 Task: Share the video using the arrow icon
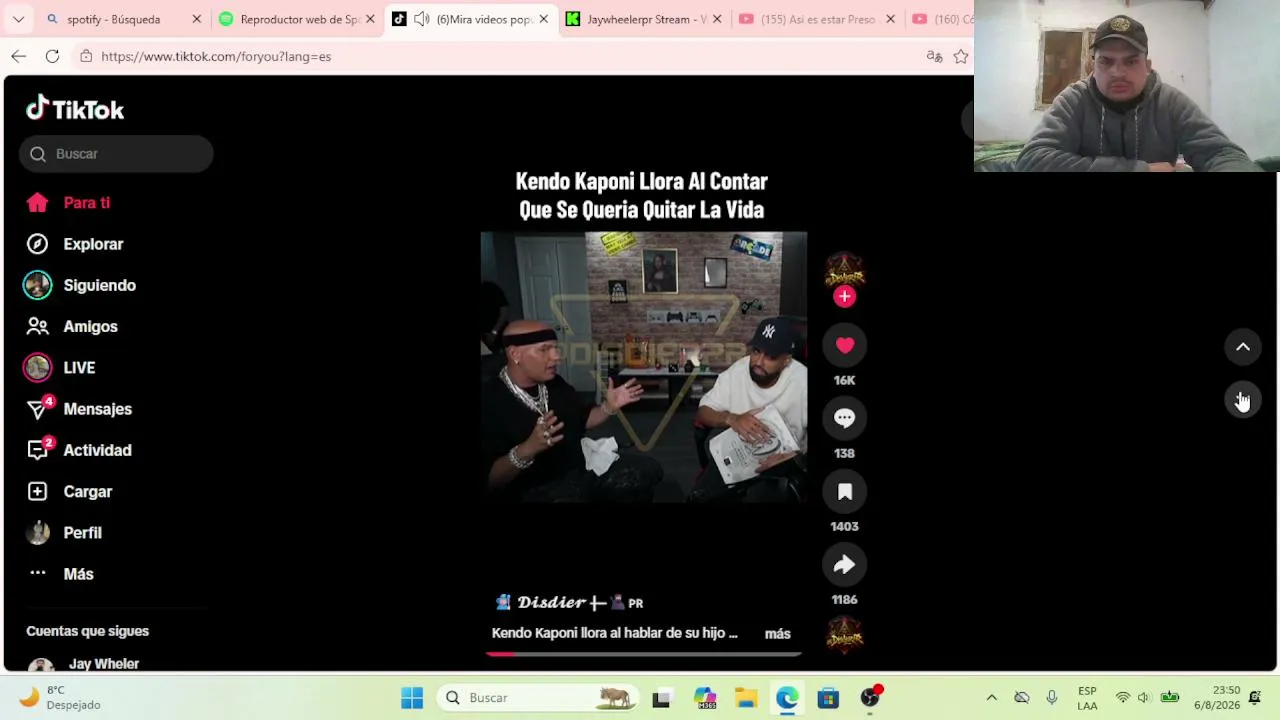tap(844, 564)
